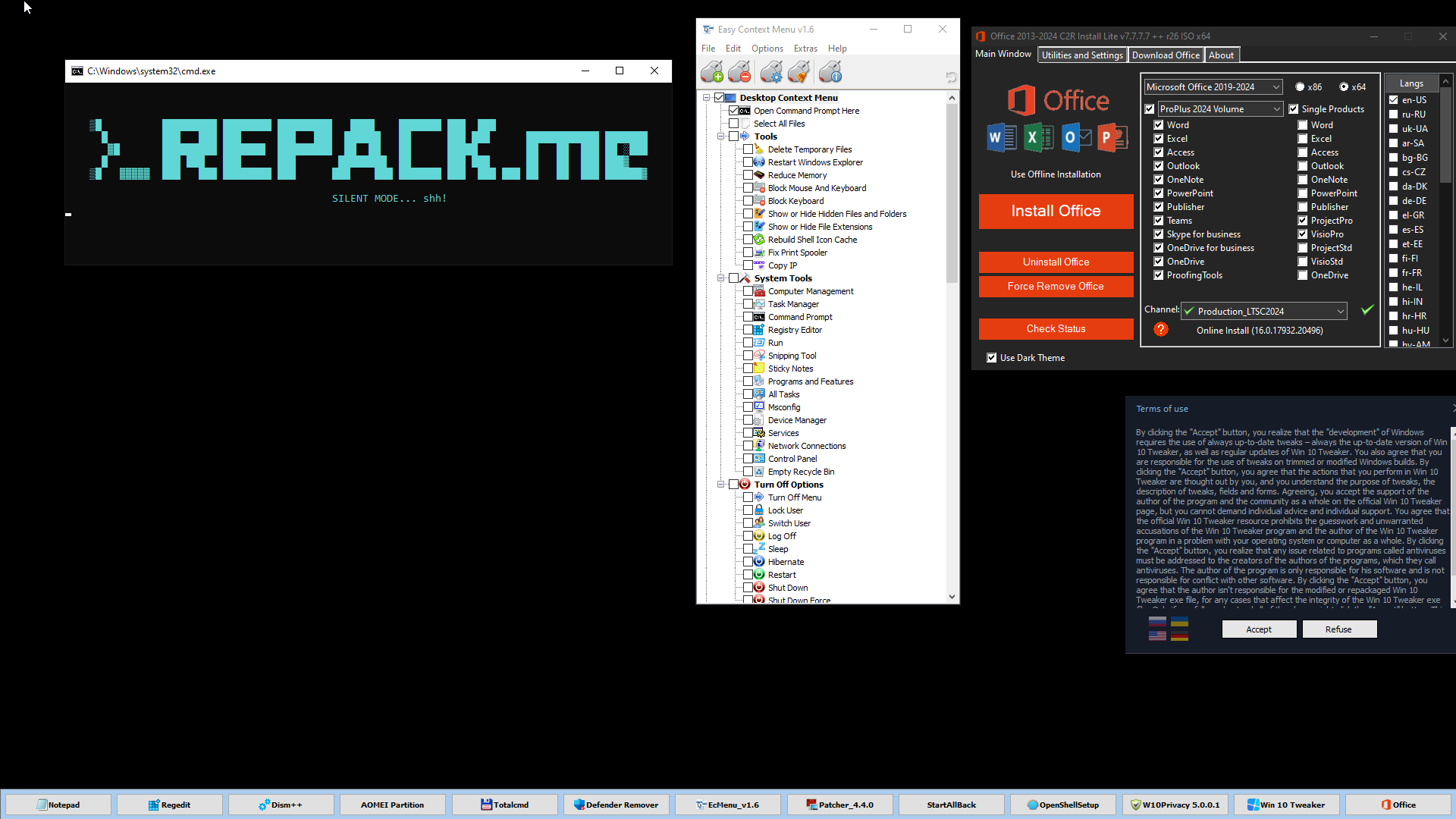
Task: Open the Production_LTSC2024 channel dropdown
Action: click(x=1264, y=312)
